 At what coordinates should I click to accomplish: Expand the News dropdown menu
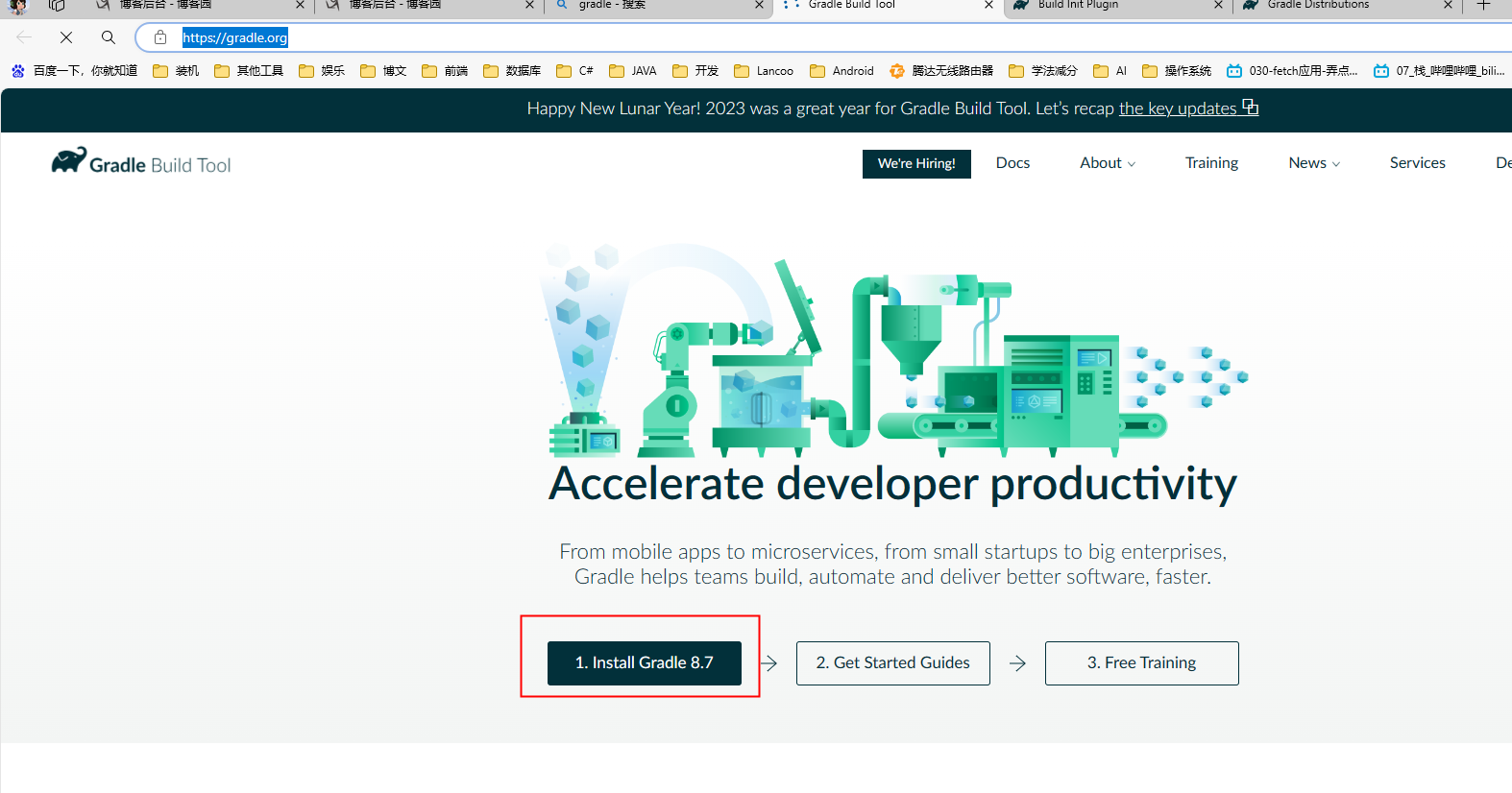1314,163
